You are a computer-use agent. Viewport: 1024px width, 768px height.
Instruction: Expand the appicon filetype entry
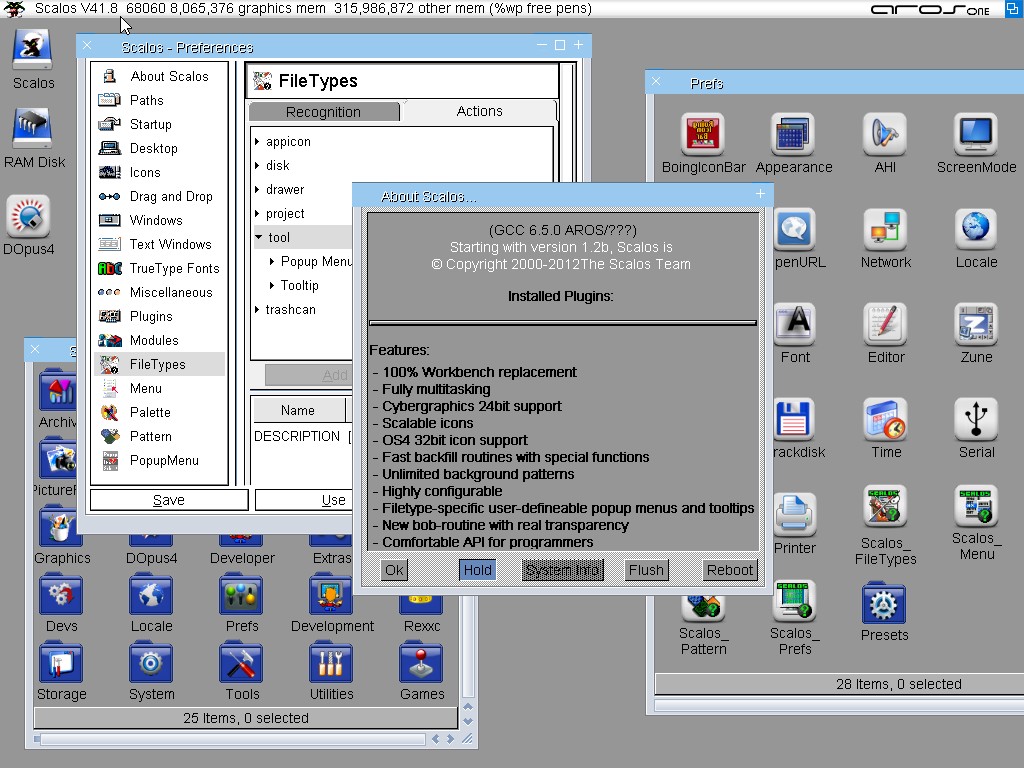[258, 142]
